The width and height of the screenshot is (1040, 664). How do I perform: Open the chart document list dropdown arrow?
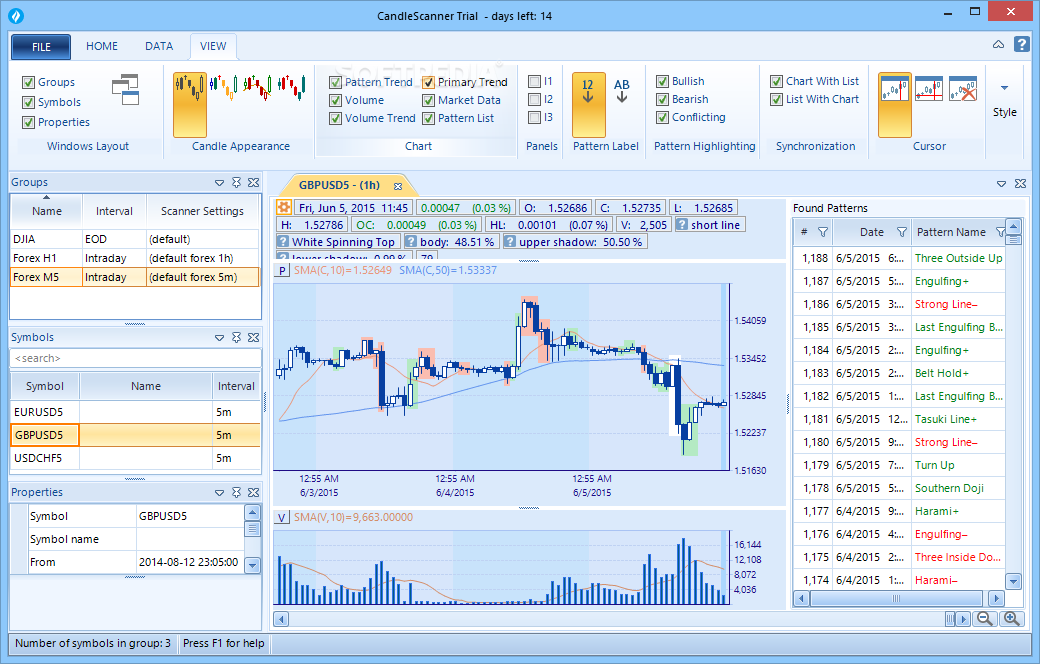point(1002,184)
